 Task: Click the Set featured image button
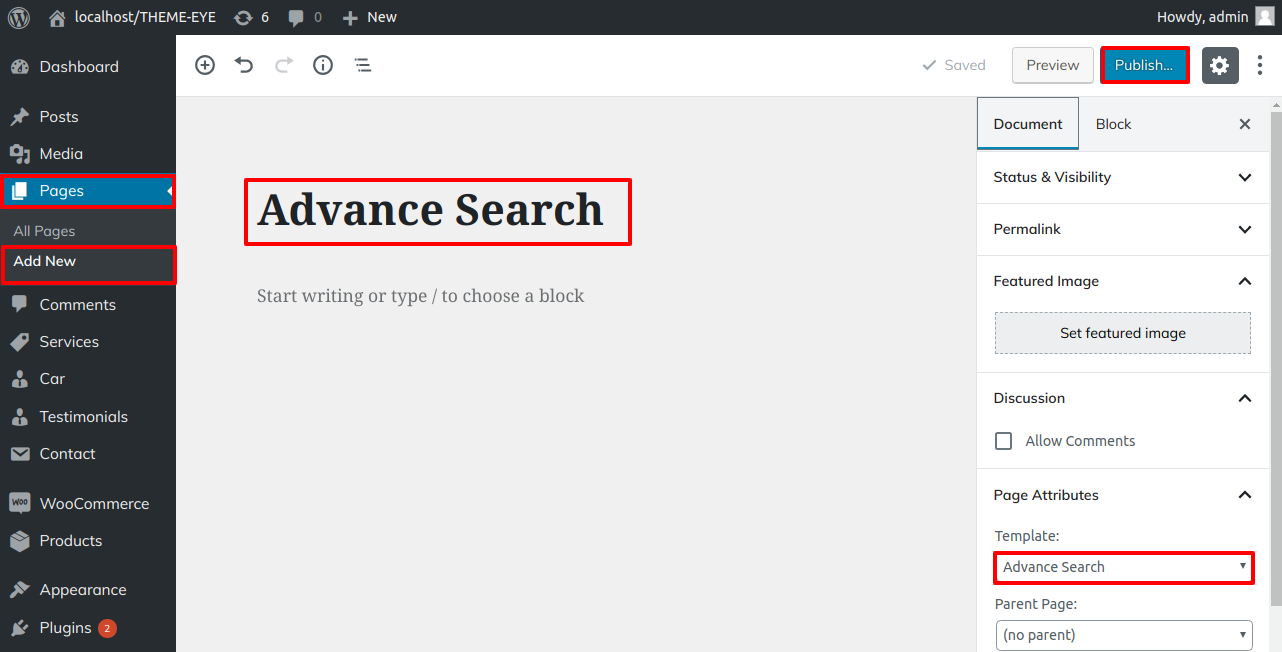1122,333
